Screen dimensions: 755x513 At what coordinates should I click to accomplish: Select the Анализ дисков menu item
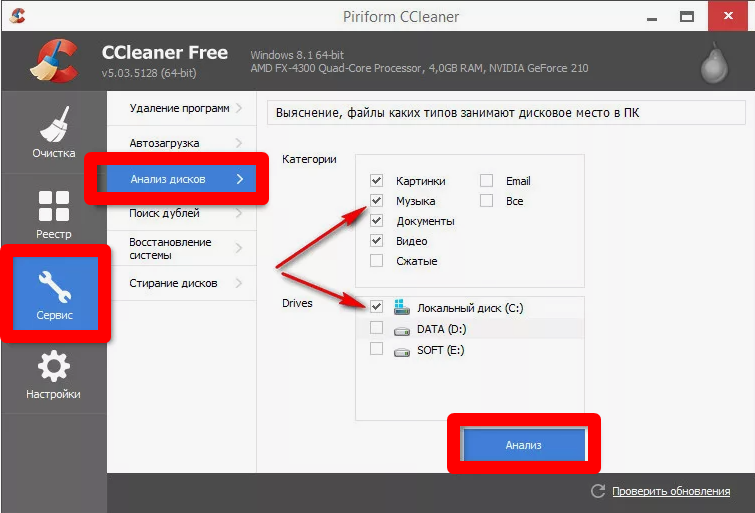[182, 179]
